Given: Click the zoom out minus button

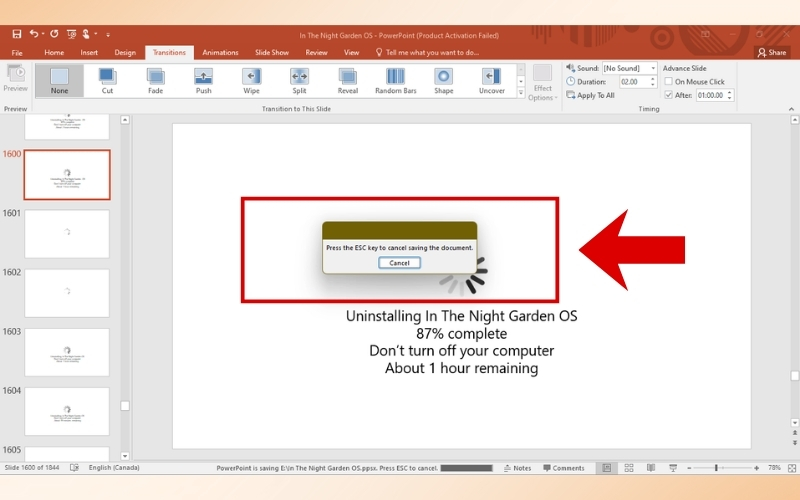Looking at the screenshot, I should (689, 468).
